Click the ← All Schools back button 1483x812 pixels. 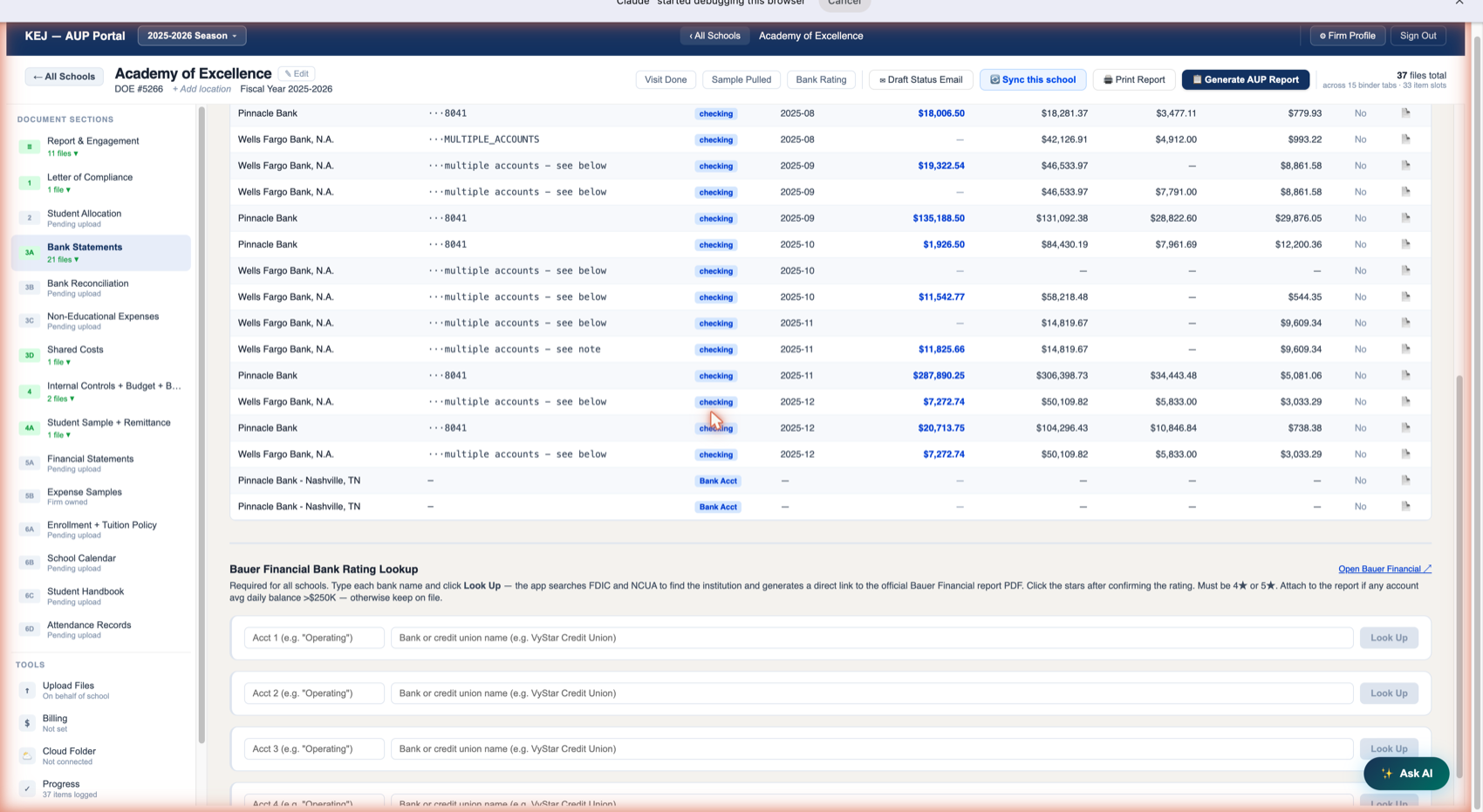click(x=64, y=77)
